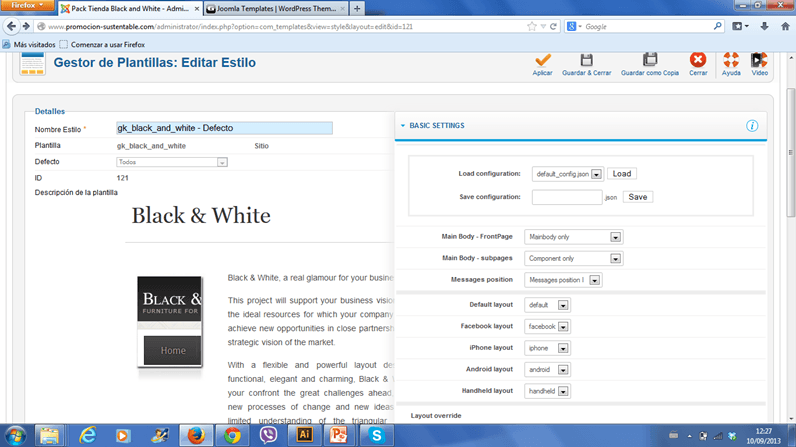Click the Basic Settings info icon
Image resolution: width=796 pixels, height=447 pixels.
click(752, 126)
